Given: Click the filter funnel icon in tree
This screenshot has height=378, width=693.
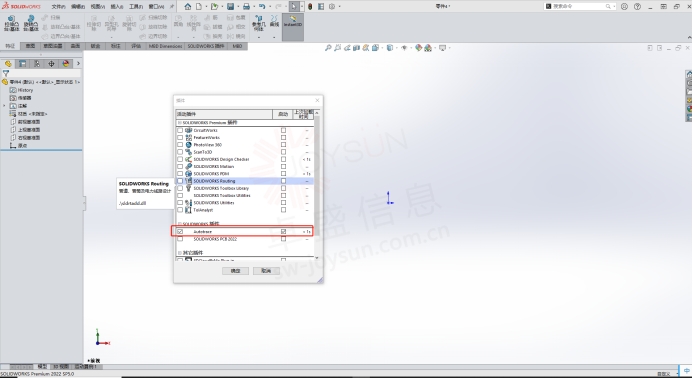Looking at the screenshot, I should pos(6,73).
